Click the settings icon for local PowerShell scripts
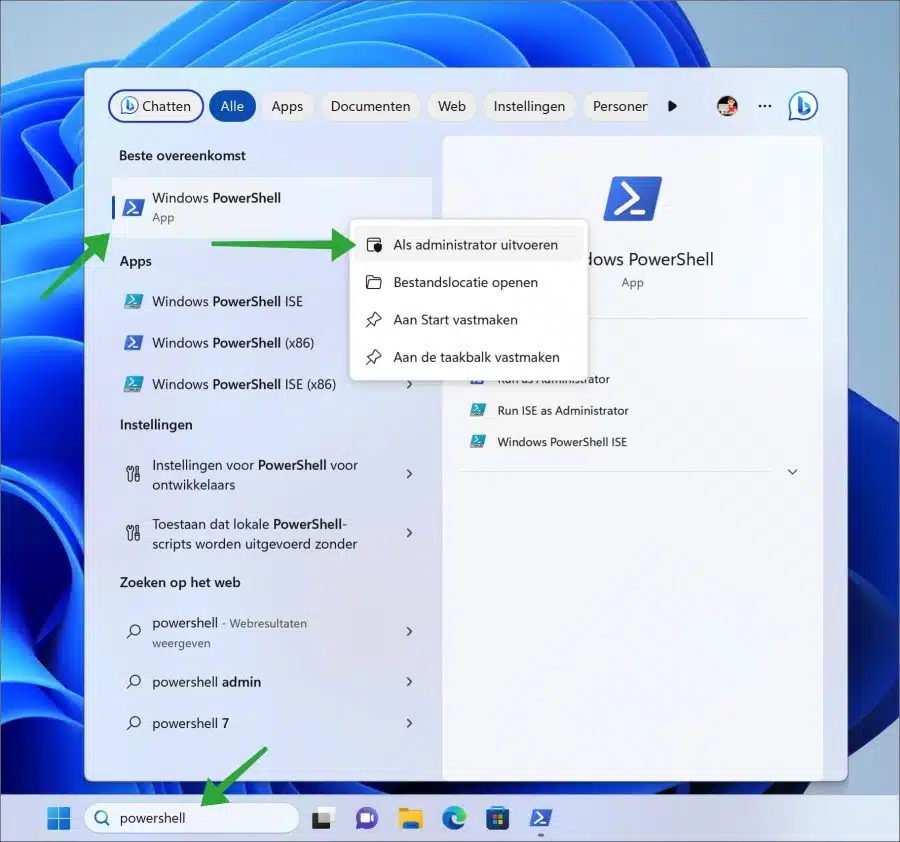The image size is (900, 842). click(133, 533)
